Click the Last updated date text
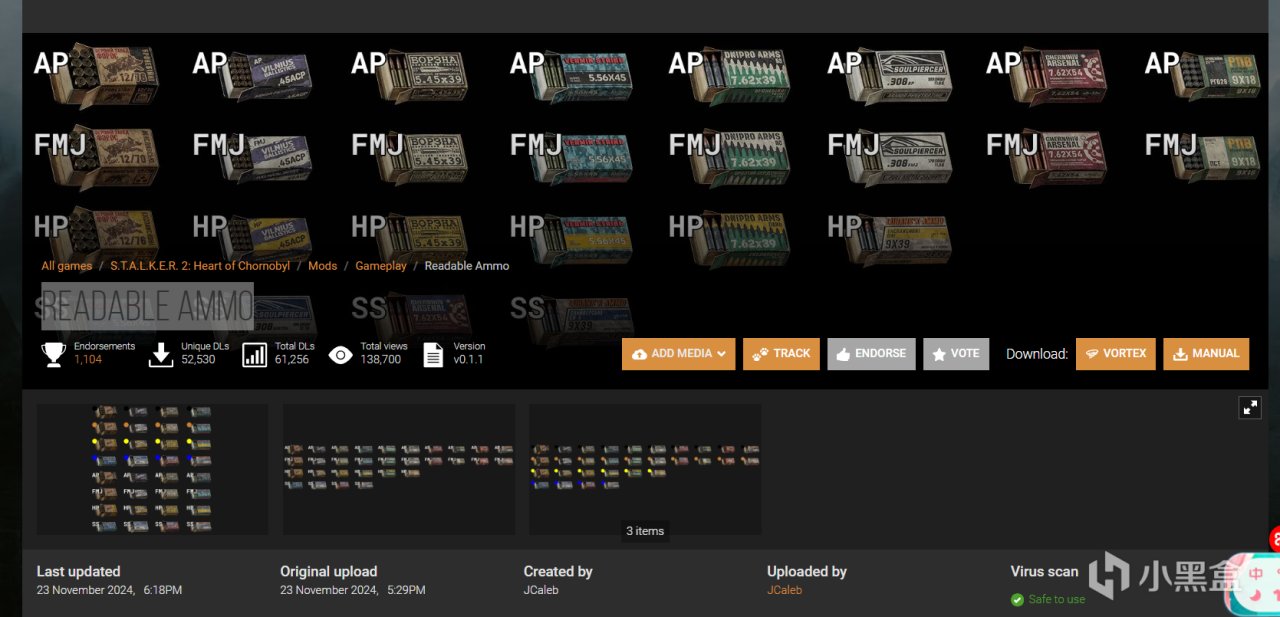This screenshot has width=1280, height=617. tap(109, 590)
